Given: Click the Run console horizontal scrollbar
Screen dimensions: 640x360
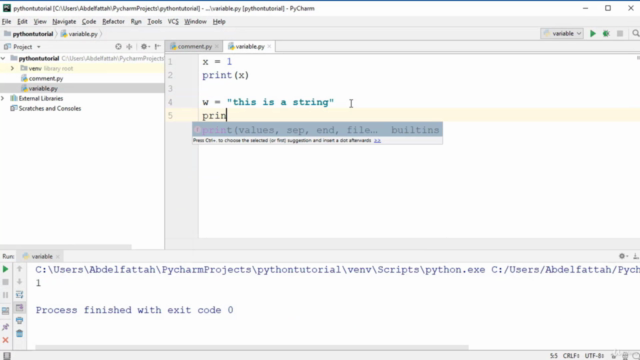Looking at the screenshot, I should 252,348.
